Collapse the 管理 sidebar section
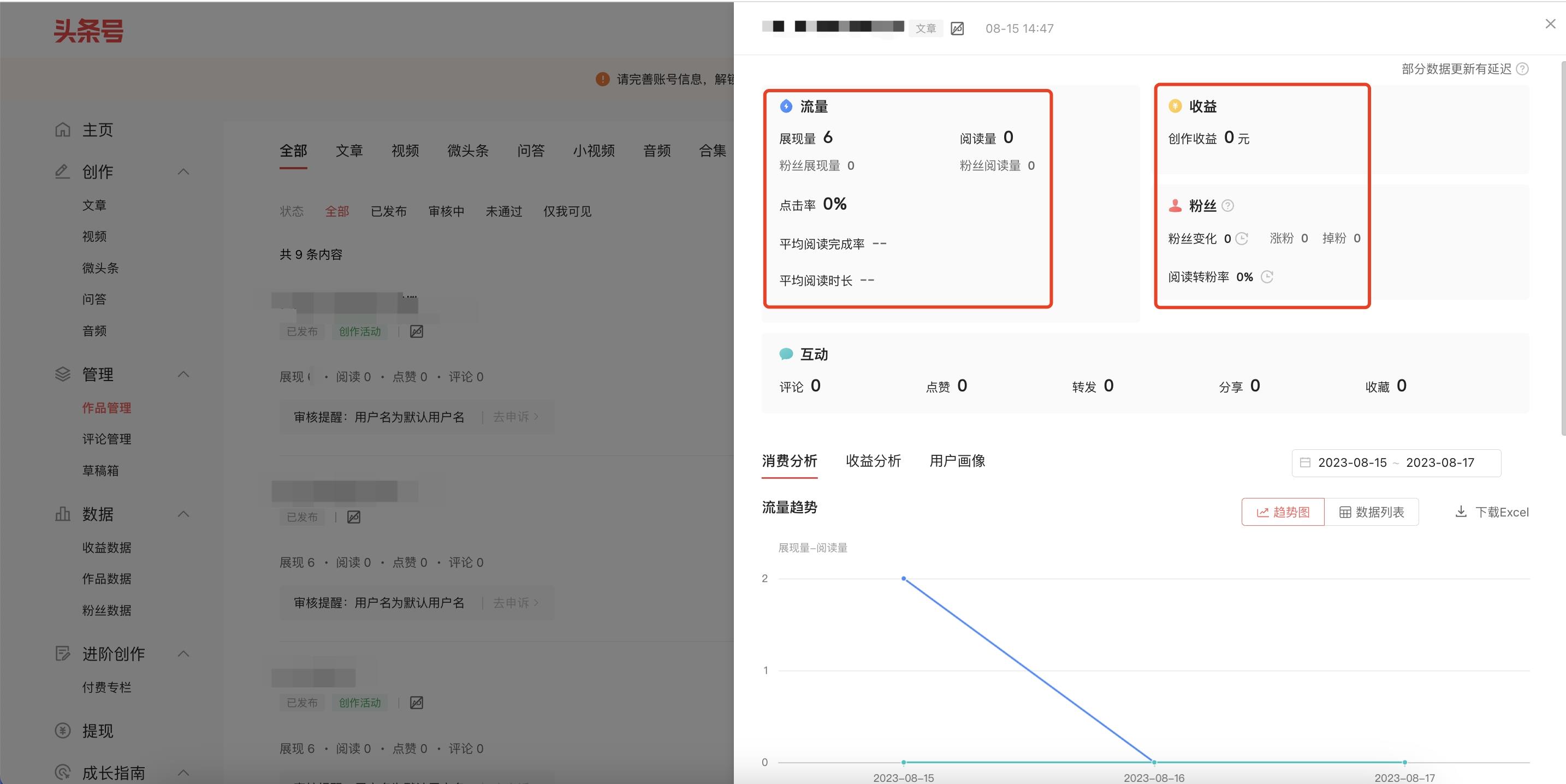This screenshot has width=1566, height=784. pyautogui.click(x=183, y=375)
